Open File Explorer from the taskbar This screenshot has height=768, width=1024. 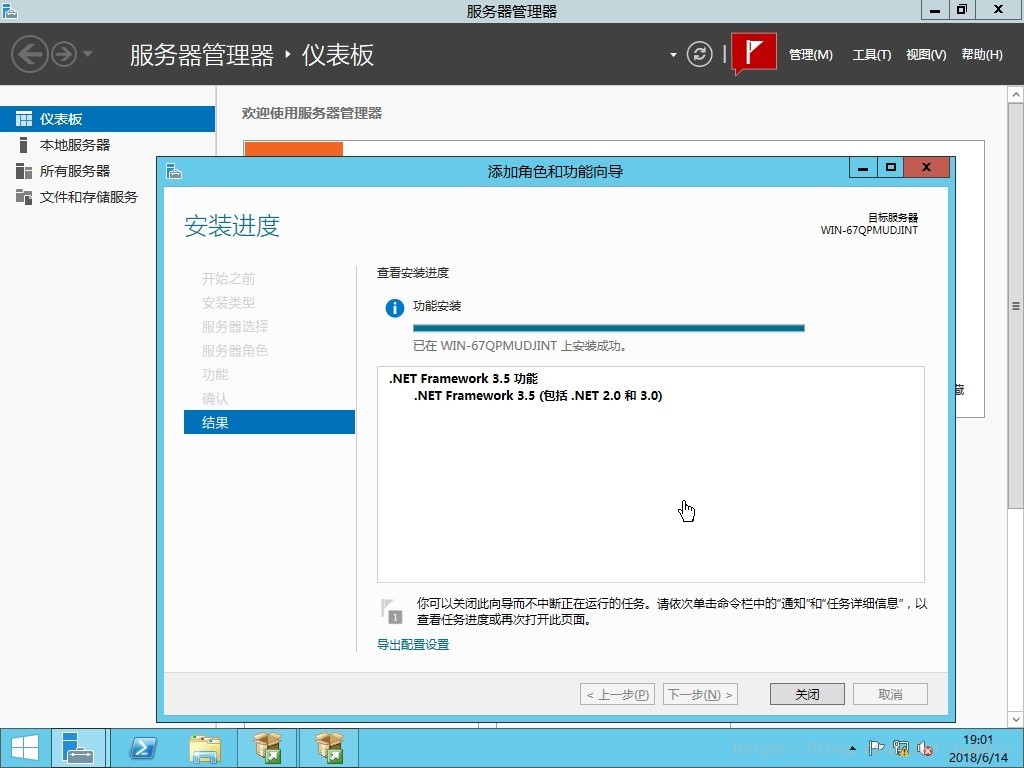tap(204, 748)
